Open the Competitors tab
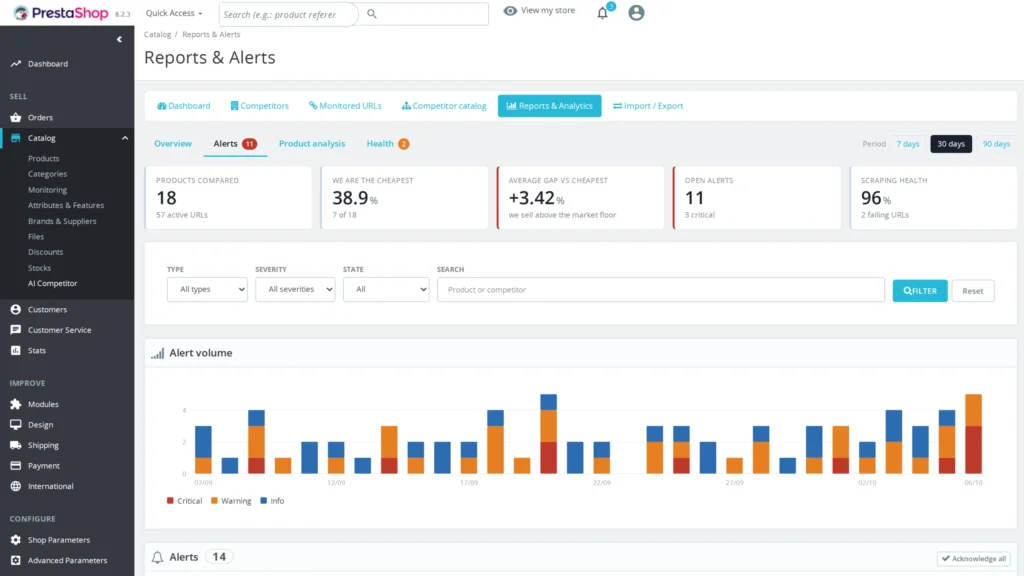The image size is (1024, 576). 259,106
